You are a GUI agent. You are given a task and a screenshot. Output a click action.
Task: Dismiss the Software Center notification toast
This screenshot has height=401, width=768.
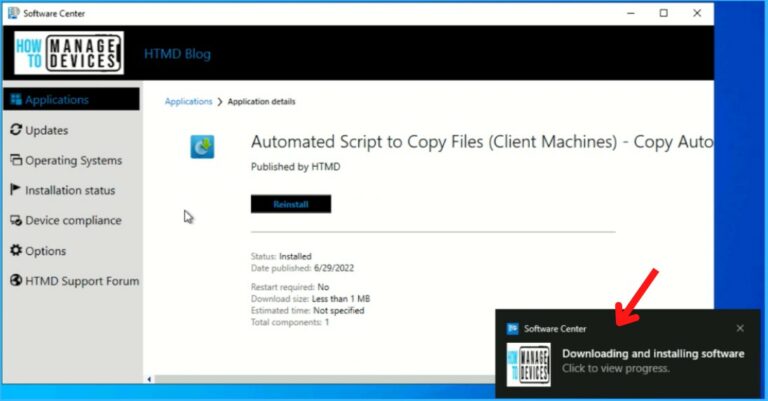point(740,329)
